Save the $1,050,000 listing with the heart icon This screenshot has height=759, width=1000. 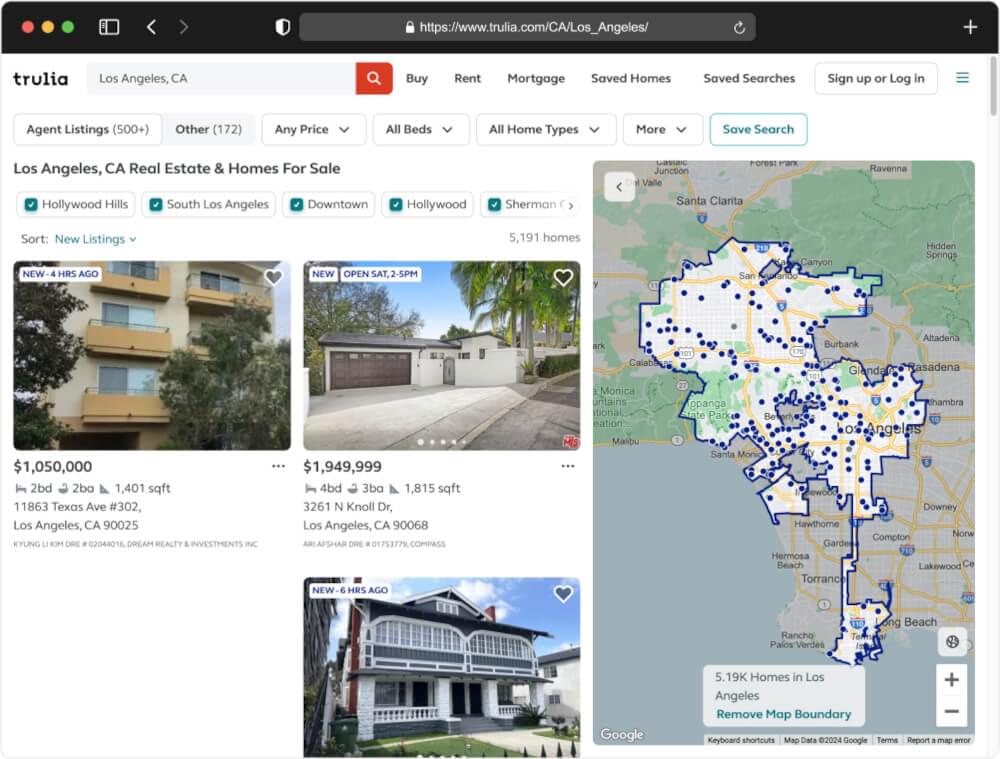pyautogui.click(x=273, y=277)
